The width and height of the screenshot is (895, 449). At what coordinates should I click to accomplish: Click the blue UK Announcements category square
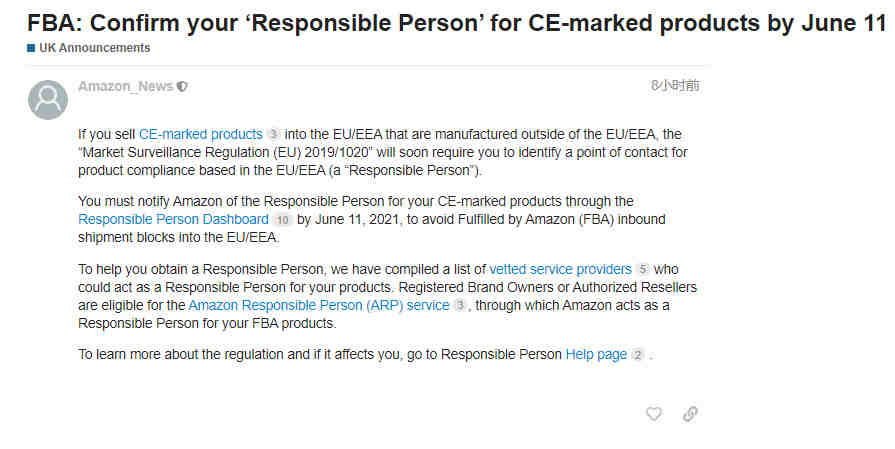coord(31,48)
